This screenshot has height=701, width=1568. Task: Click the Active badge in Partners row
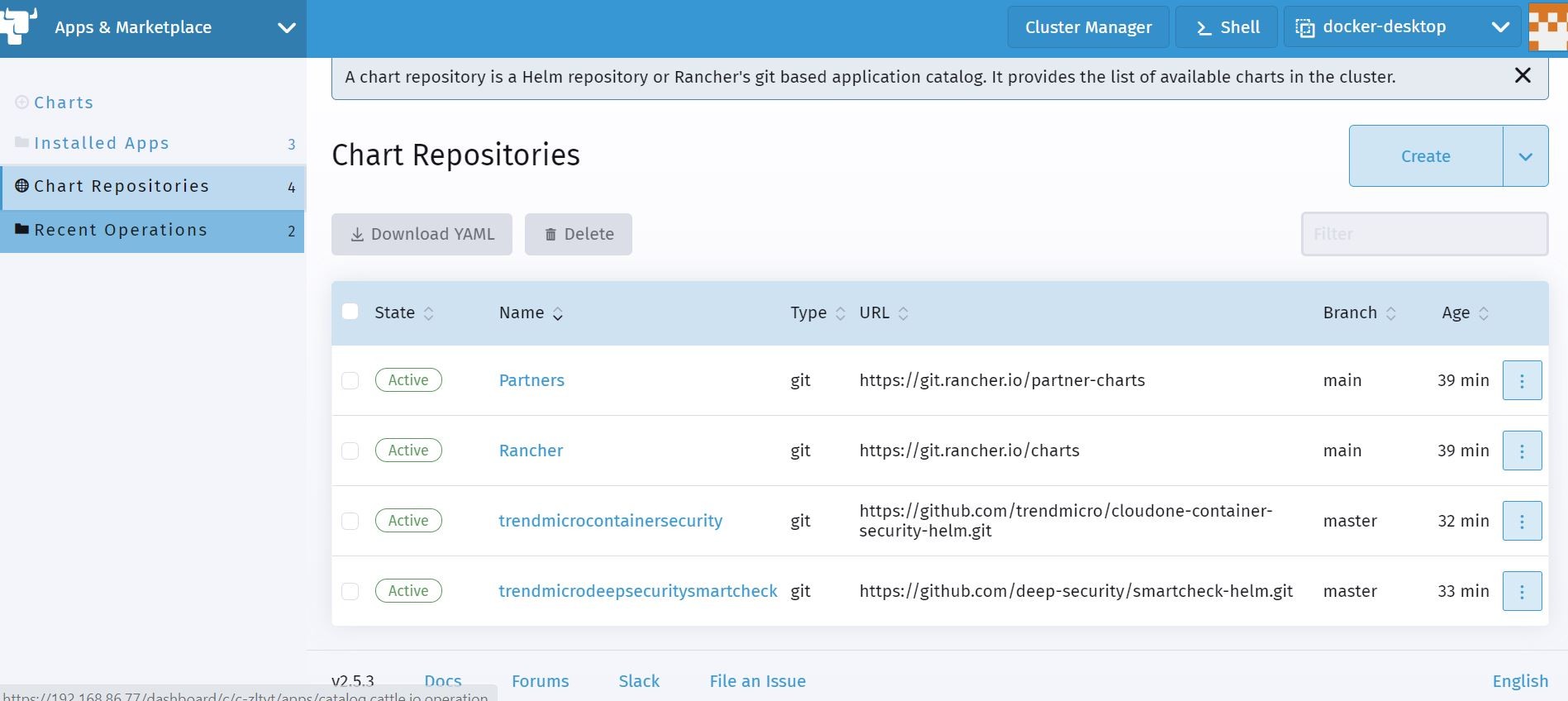coord(408,380)
